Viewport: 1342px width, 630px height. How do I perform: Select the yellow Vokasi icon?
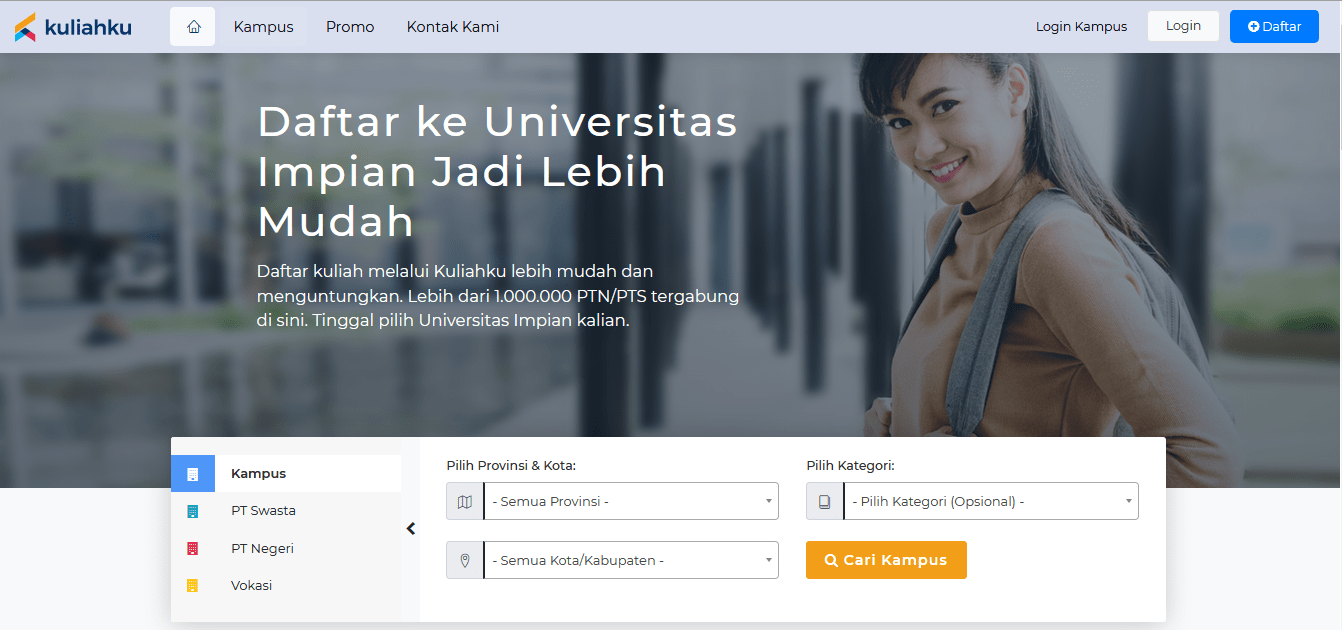click(x=193, y=586)
